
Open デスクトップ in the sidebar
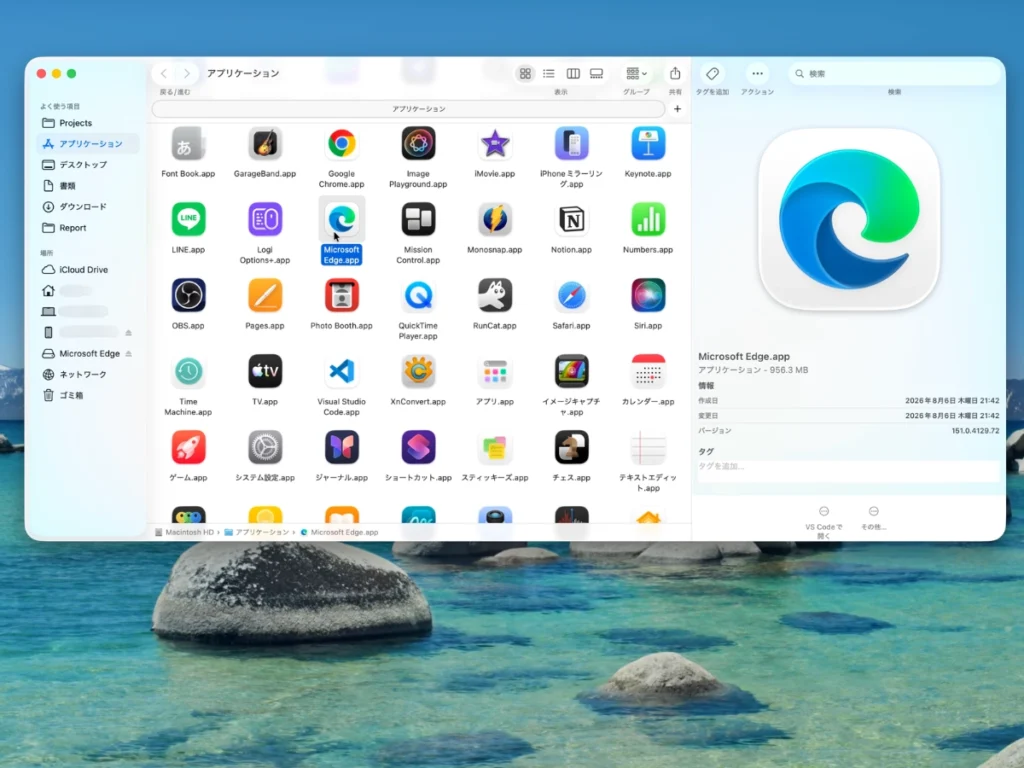click(x=88, y=165)
